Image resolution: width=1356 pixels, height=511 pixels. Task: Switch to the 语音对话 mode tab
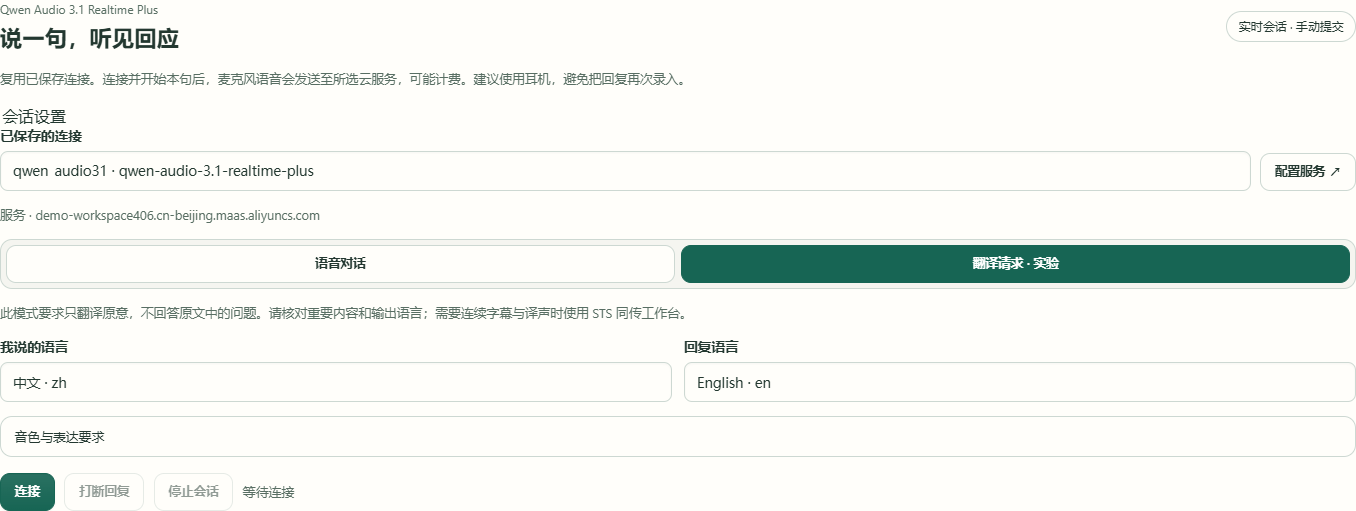340,264
